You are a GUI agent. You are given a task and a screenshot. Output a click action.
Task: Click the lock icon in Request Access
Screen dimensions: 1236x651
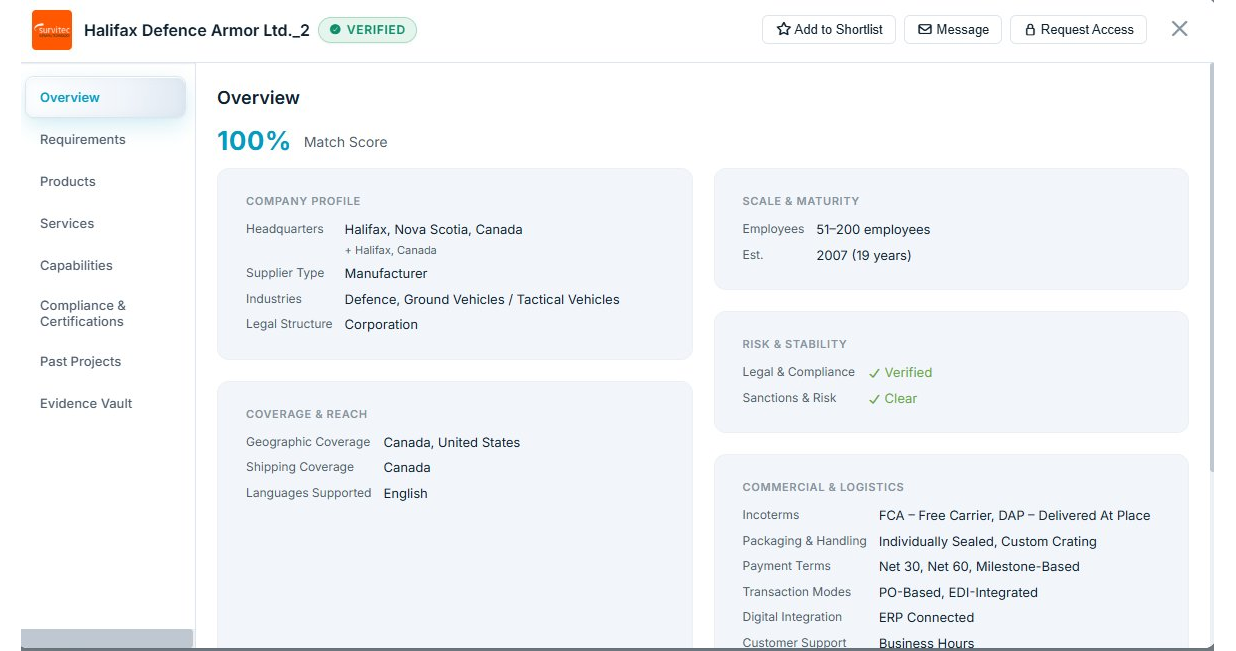coord(1030,30)
